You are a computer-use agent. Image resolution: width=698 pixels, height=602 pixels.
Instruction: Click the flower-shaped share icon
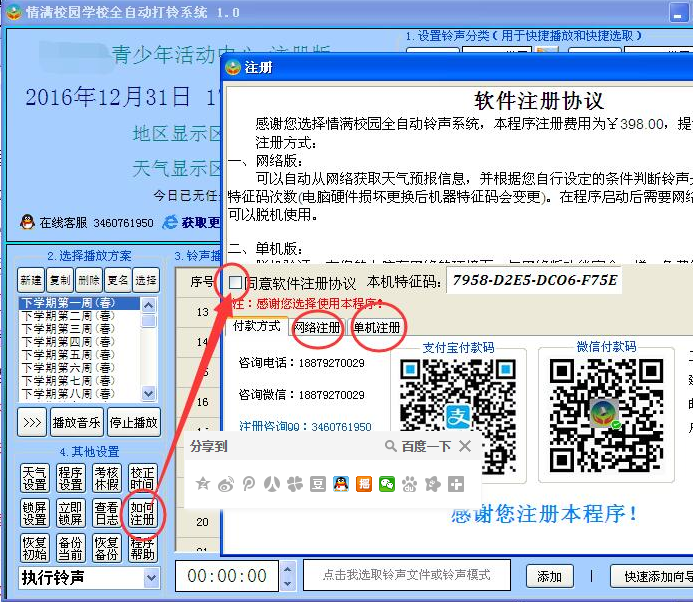(433, 484)
